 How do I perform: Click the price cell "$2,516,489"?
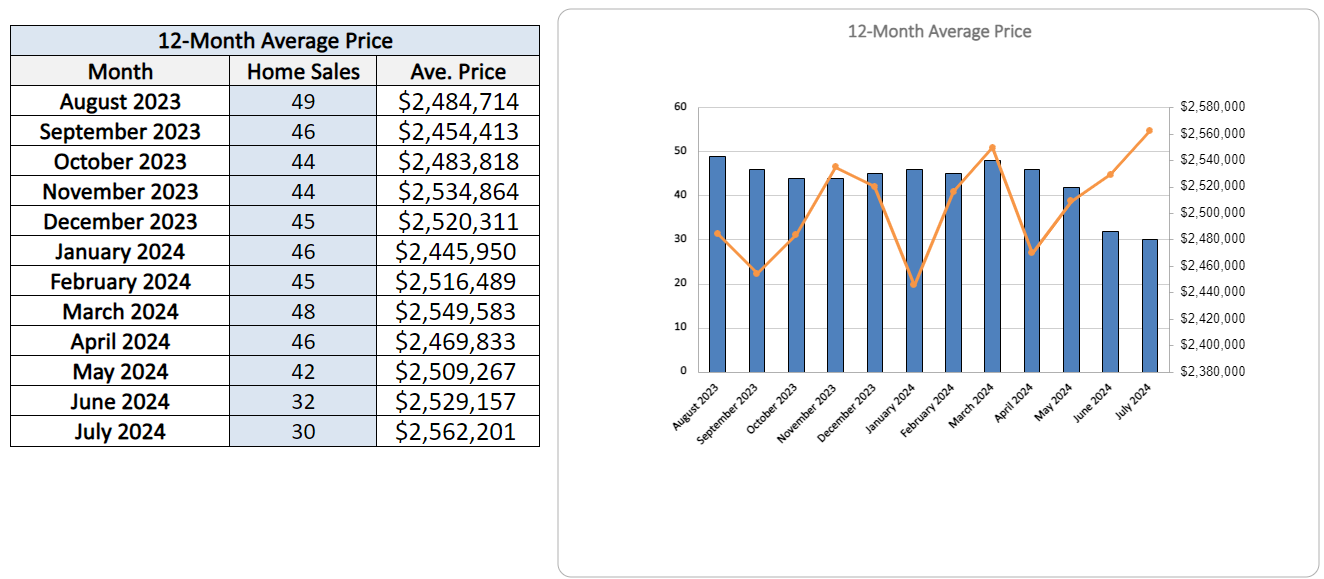(x=458, y=281)
